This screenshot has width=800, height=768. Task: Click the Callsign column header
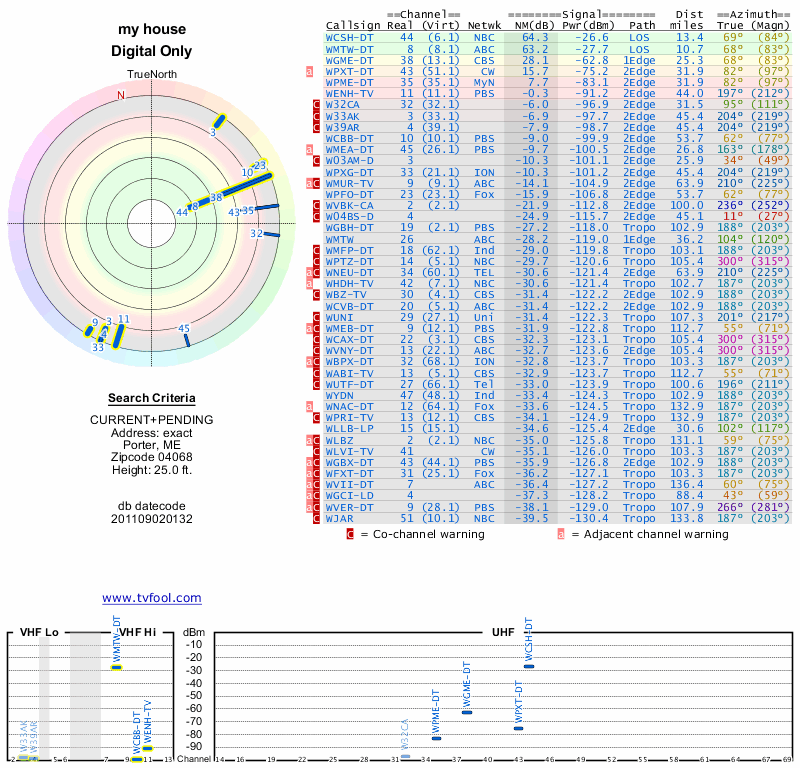(354, 26)
